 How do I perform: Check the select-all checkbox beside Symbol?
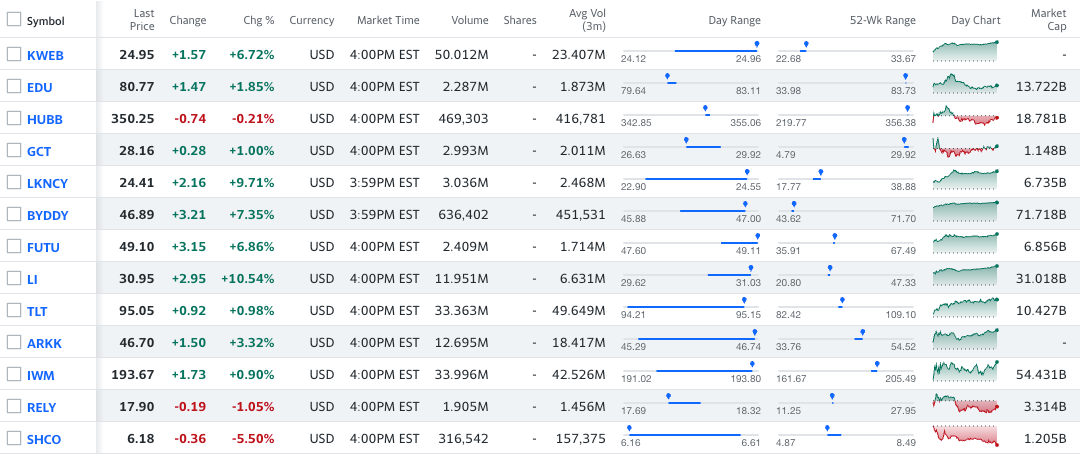tap(14, 20)
